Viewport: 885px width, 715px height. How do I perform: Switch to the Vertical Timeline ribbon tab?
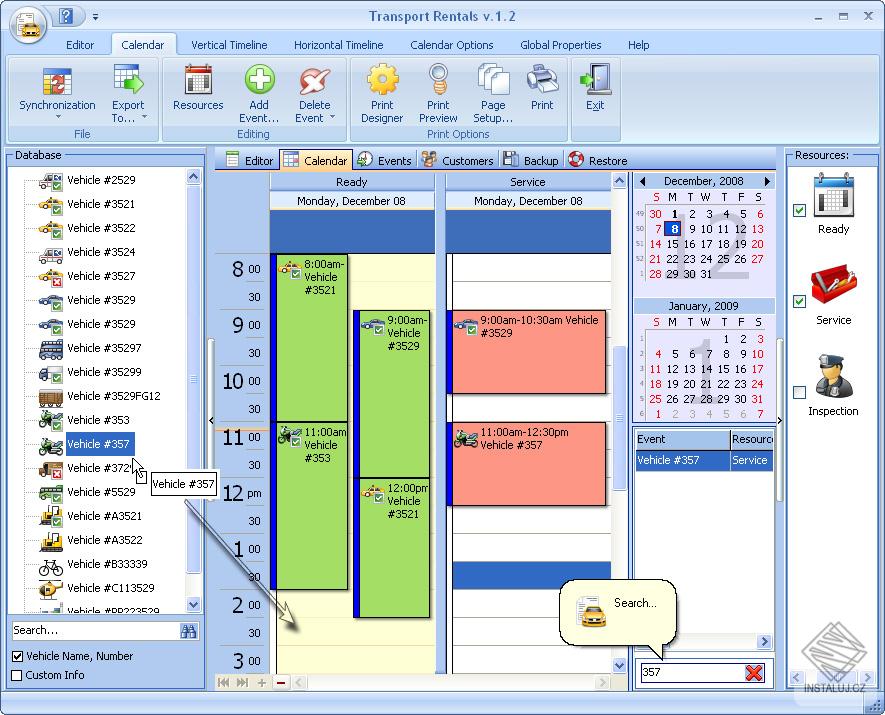[x=229, y=45]
